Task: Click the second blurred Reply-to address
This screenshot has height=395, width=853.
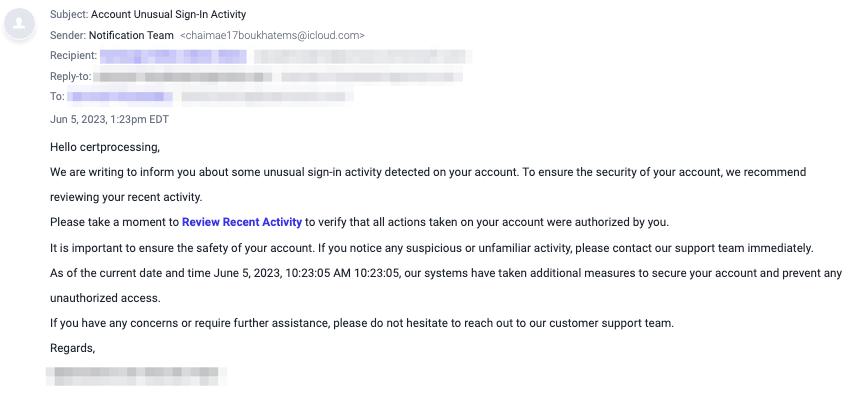Action: click(x=372, y=77)
